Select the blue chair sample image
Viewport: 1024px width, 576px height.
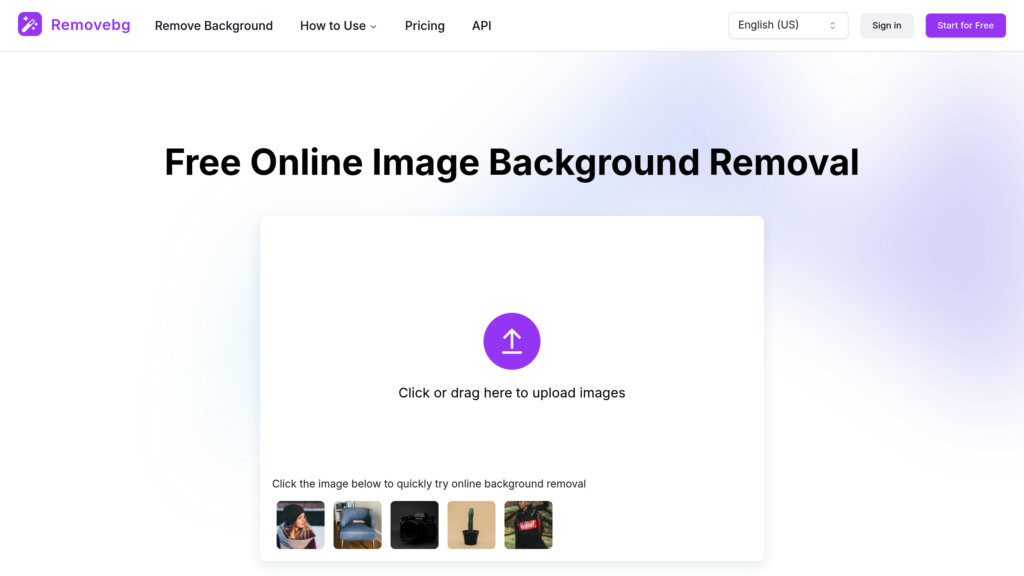pos(357,524)
